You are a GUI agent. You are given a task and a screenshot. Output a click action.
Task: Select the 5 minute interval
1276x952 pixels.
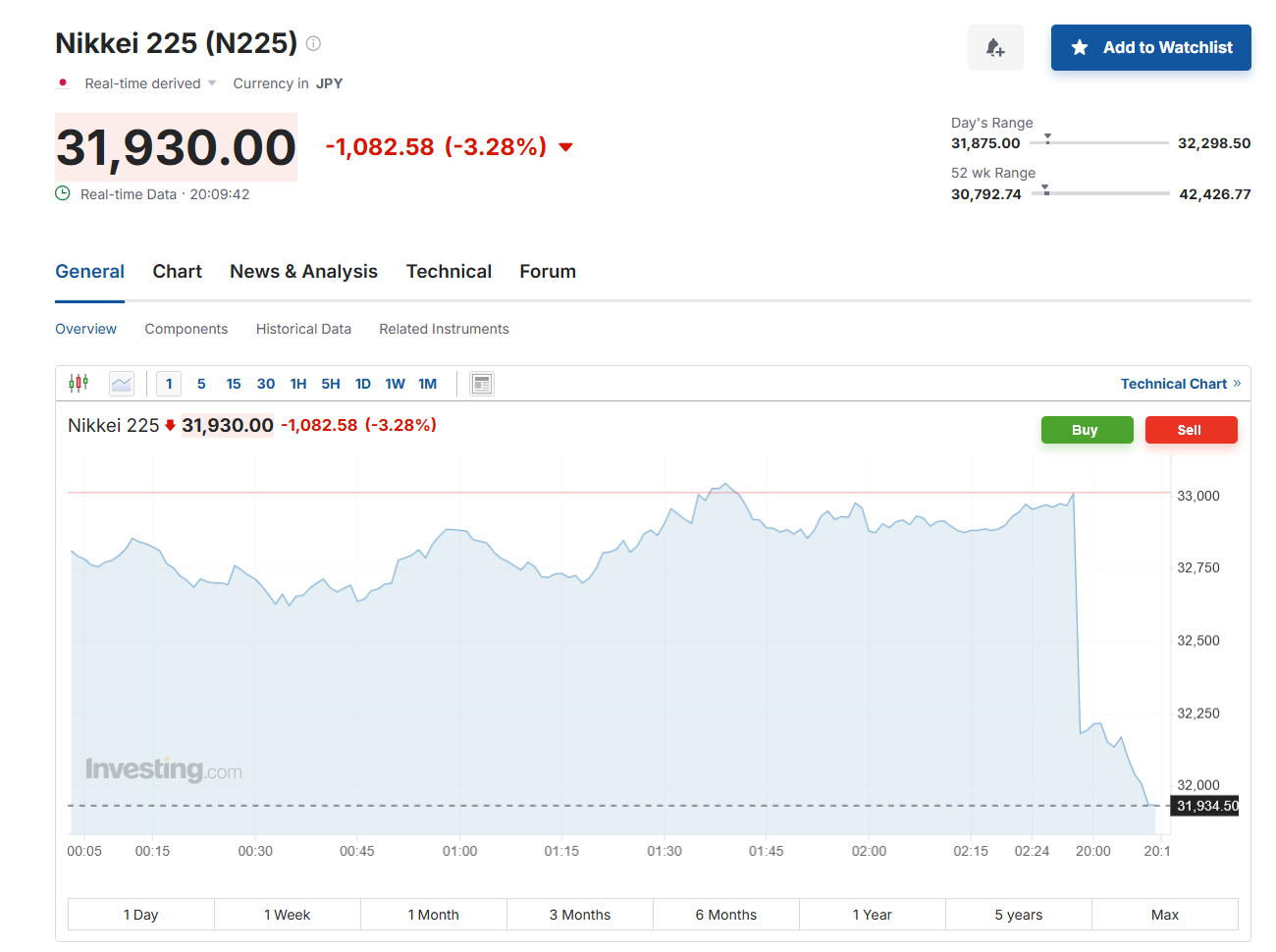tap(201, 384)
